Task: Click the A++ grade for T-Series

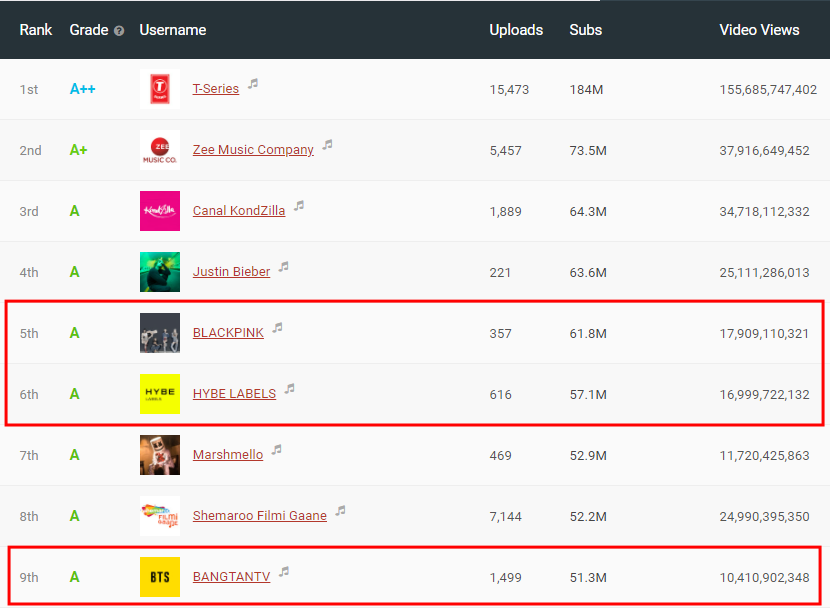Action: pyautogui.click(x=83, y=89)
